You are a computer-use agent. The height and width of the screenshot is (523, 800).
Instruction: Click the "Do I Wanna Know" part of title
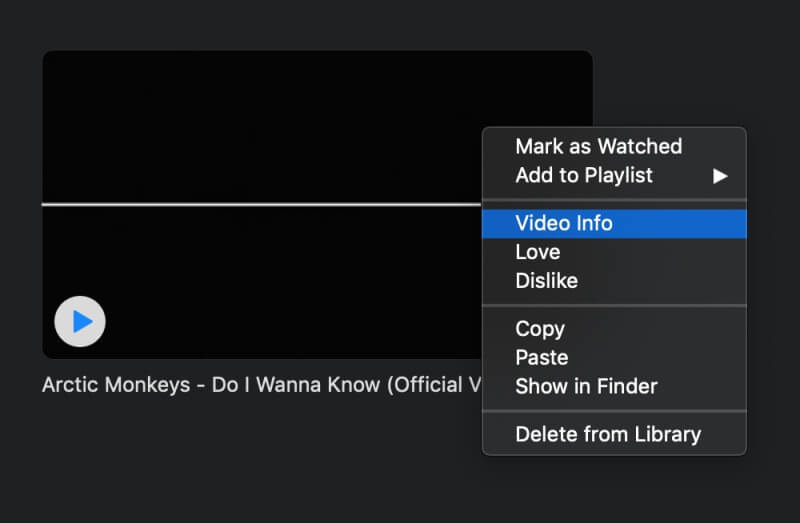pos(296,385)
